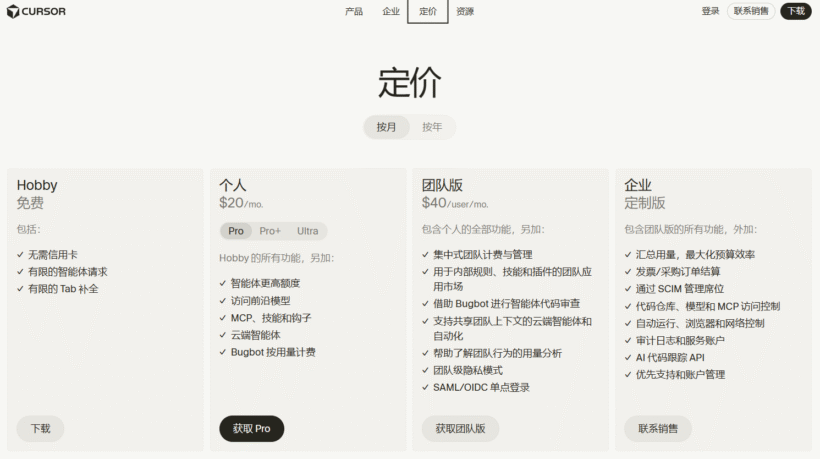Click the AI 代码跟踪 API feature text
This screenshot has height=459, width=820.
[670, 358]
